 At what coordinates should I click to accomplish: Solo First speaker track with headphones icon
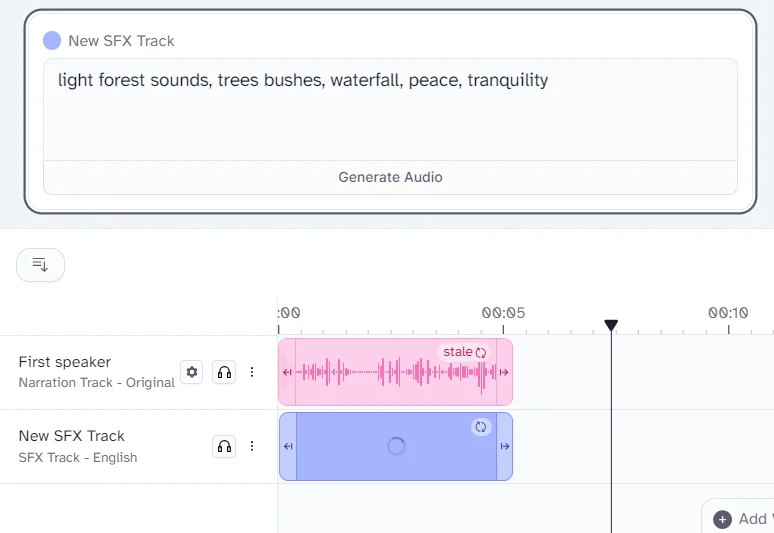coord(224,372)
